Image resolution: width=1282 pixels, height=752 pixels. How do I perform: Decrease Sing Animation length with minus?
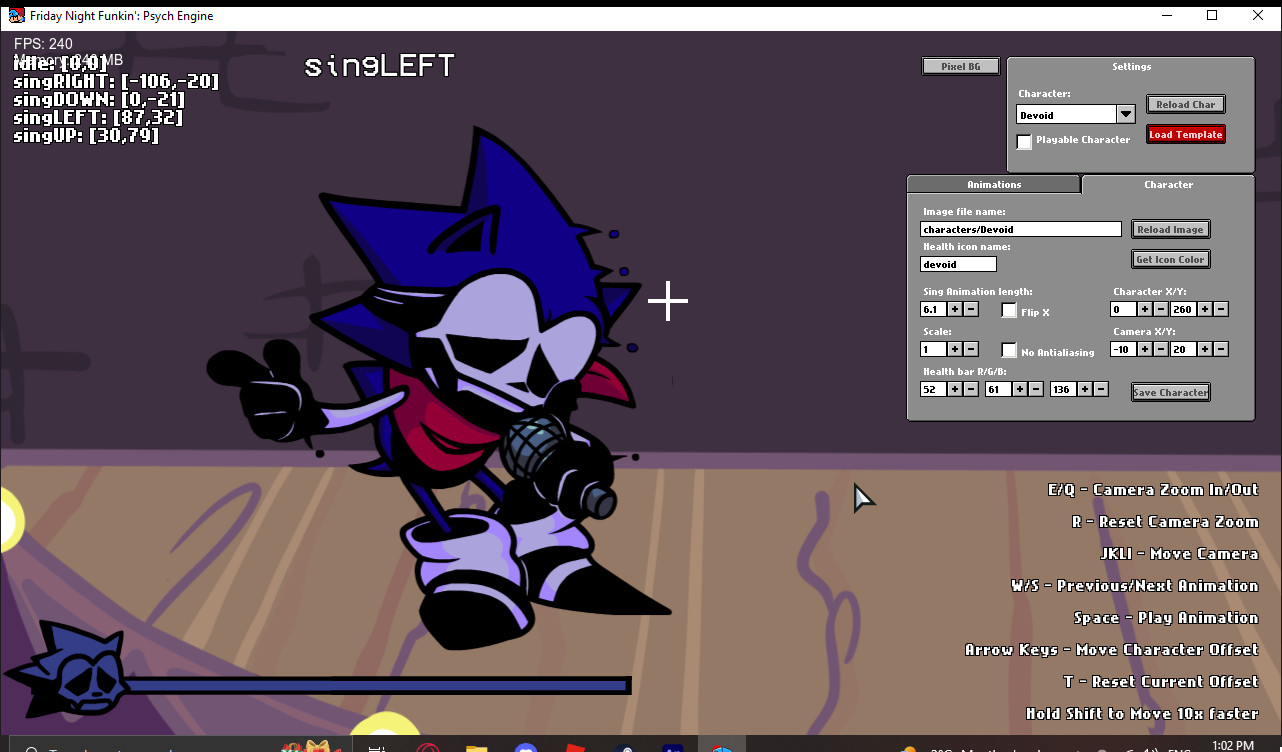tap(971, 309)
